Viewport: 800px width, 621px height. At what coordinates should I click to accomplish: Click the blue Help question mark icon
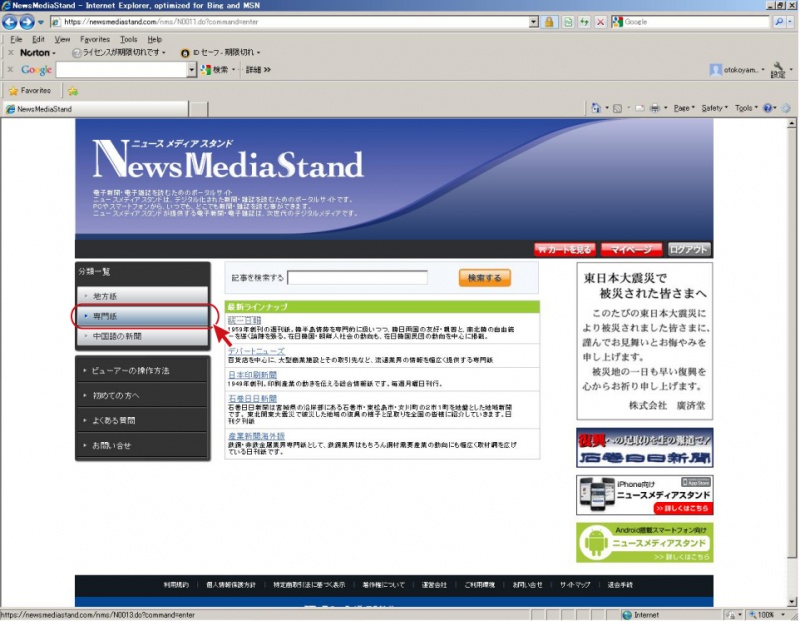(768, 108)
